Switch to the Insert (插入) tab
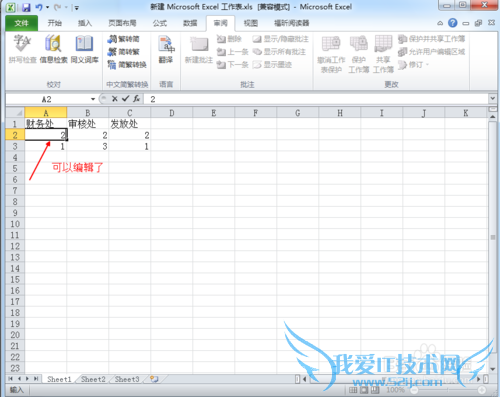The image size is (500, 397). coord(85,23)
